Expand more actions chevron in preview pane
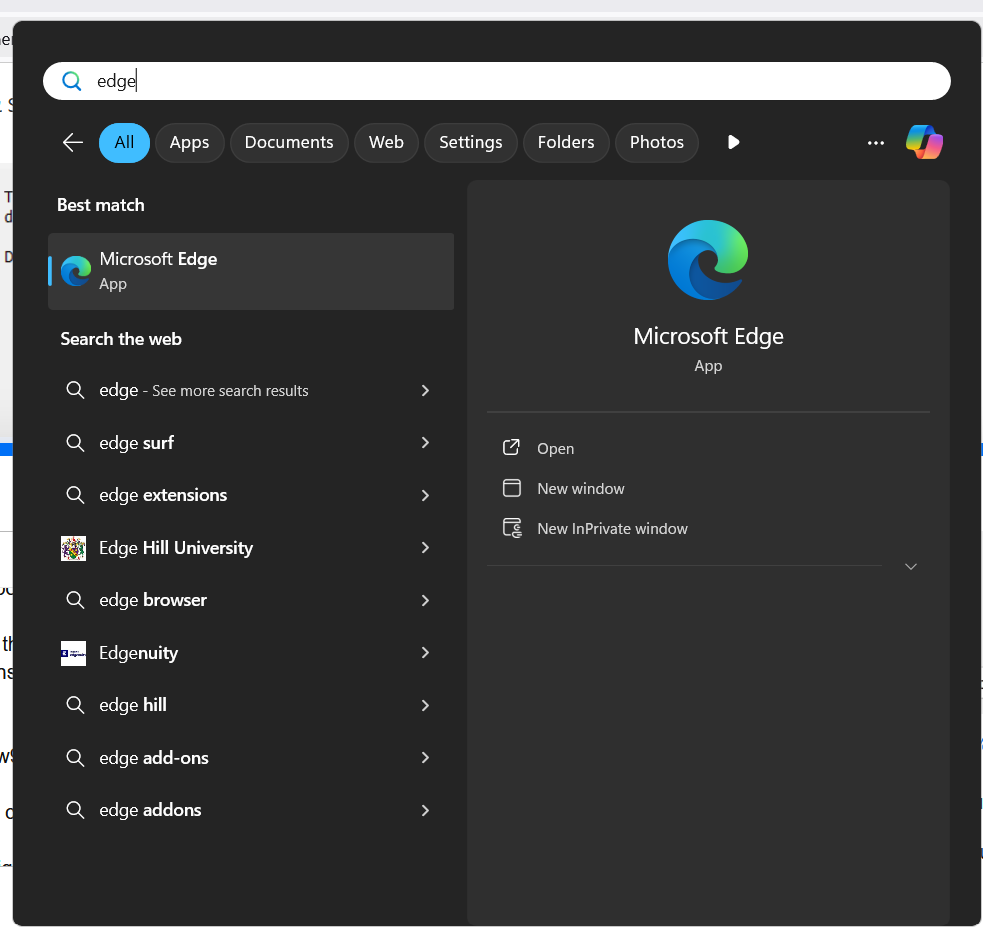 [x=911, y=567]
